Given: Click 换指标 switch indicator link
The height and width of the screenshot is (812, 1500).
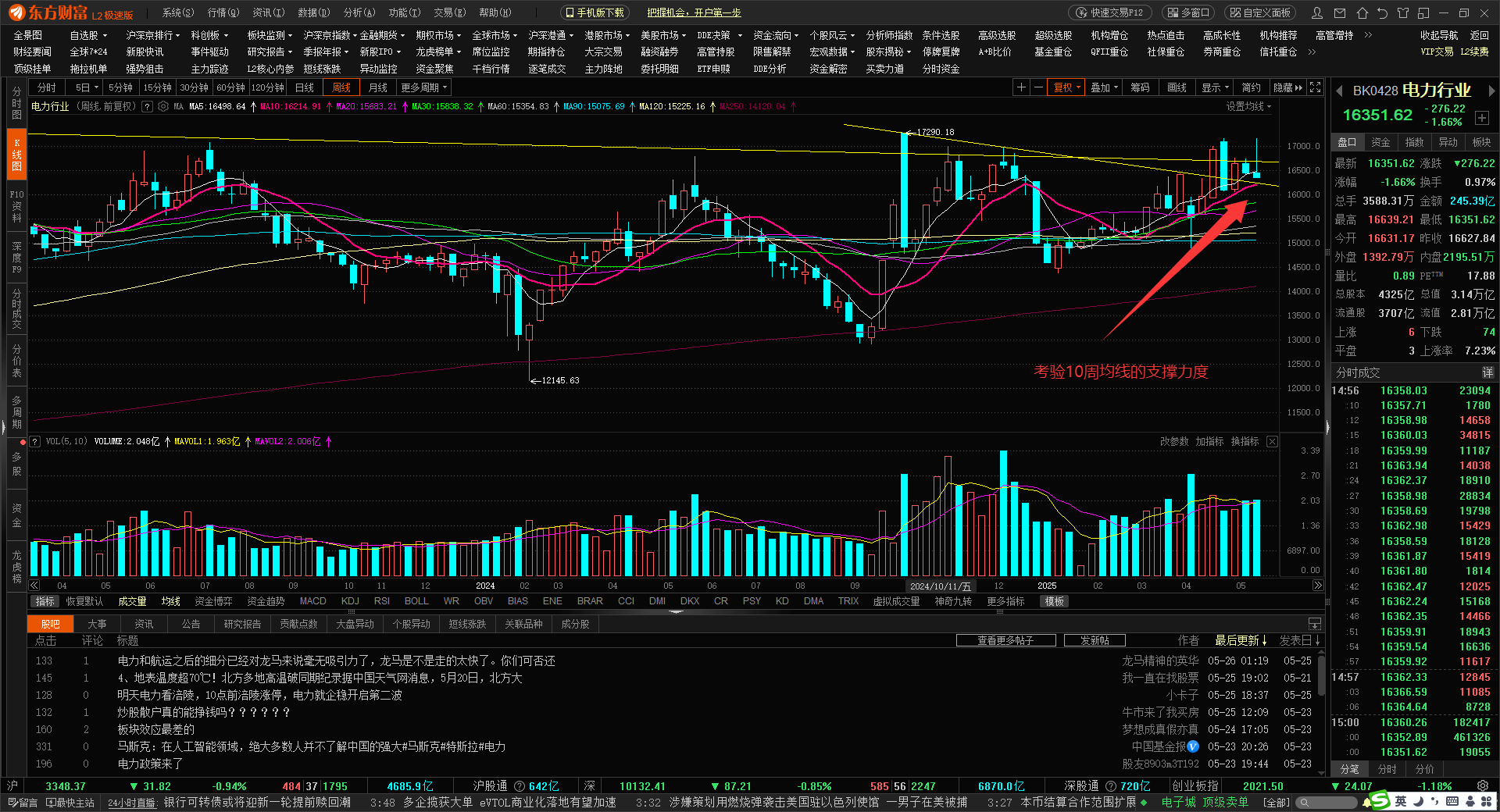Looking at the screenshot, I should pyautogui.click(x=1245, y=442).
